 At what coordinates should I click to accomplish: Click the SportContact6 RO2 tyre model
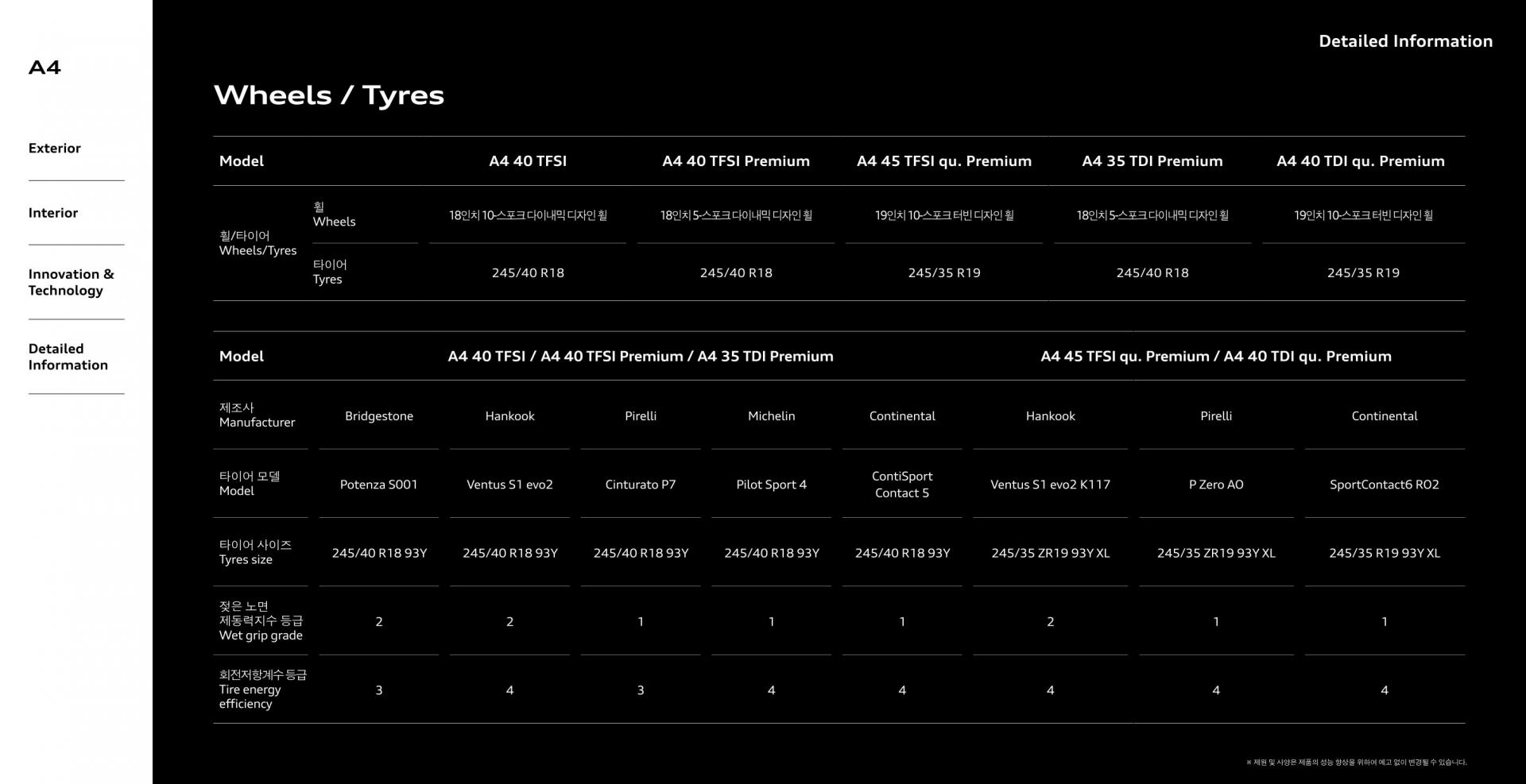click(x=1385, y=485)
